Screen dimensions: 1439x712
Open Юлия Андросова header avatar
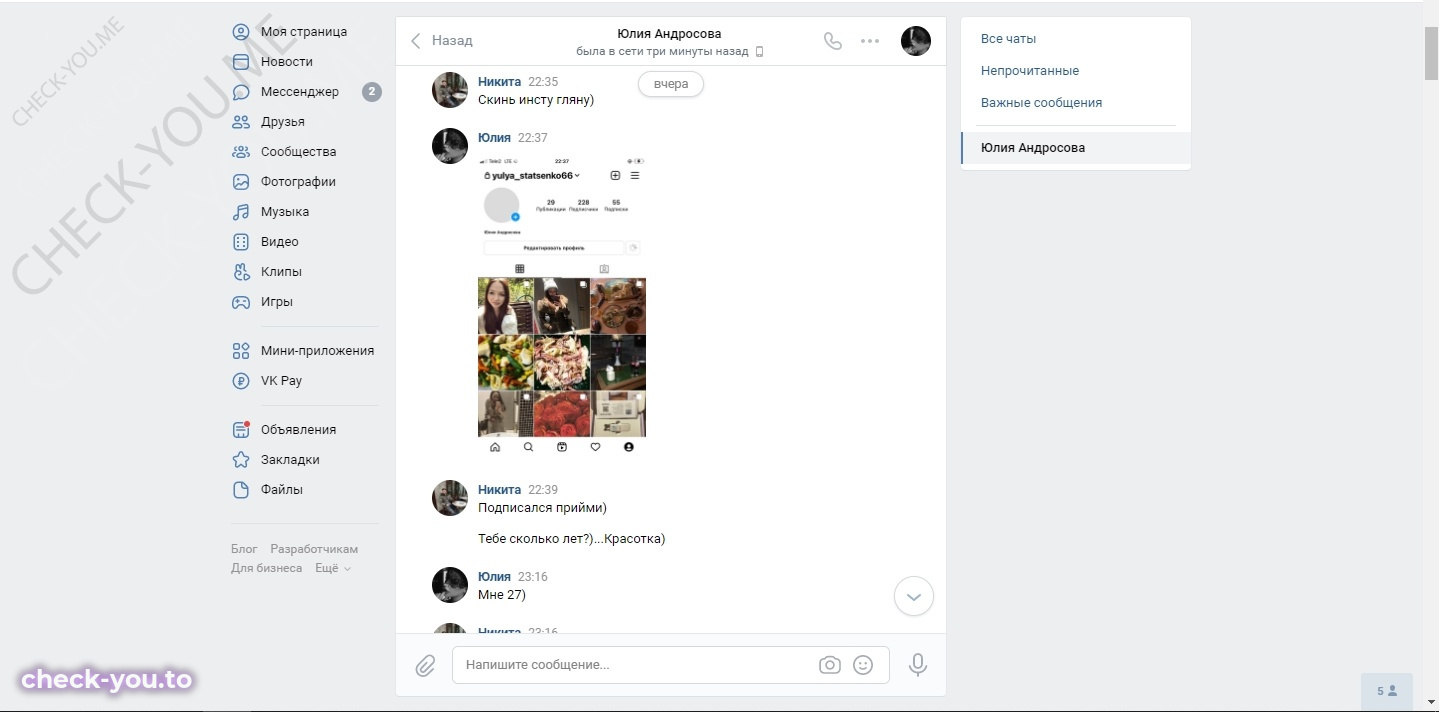tap(916, 41)
